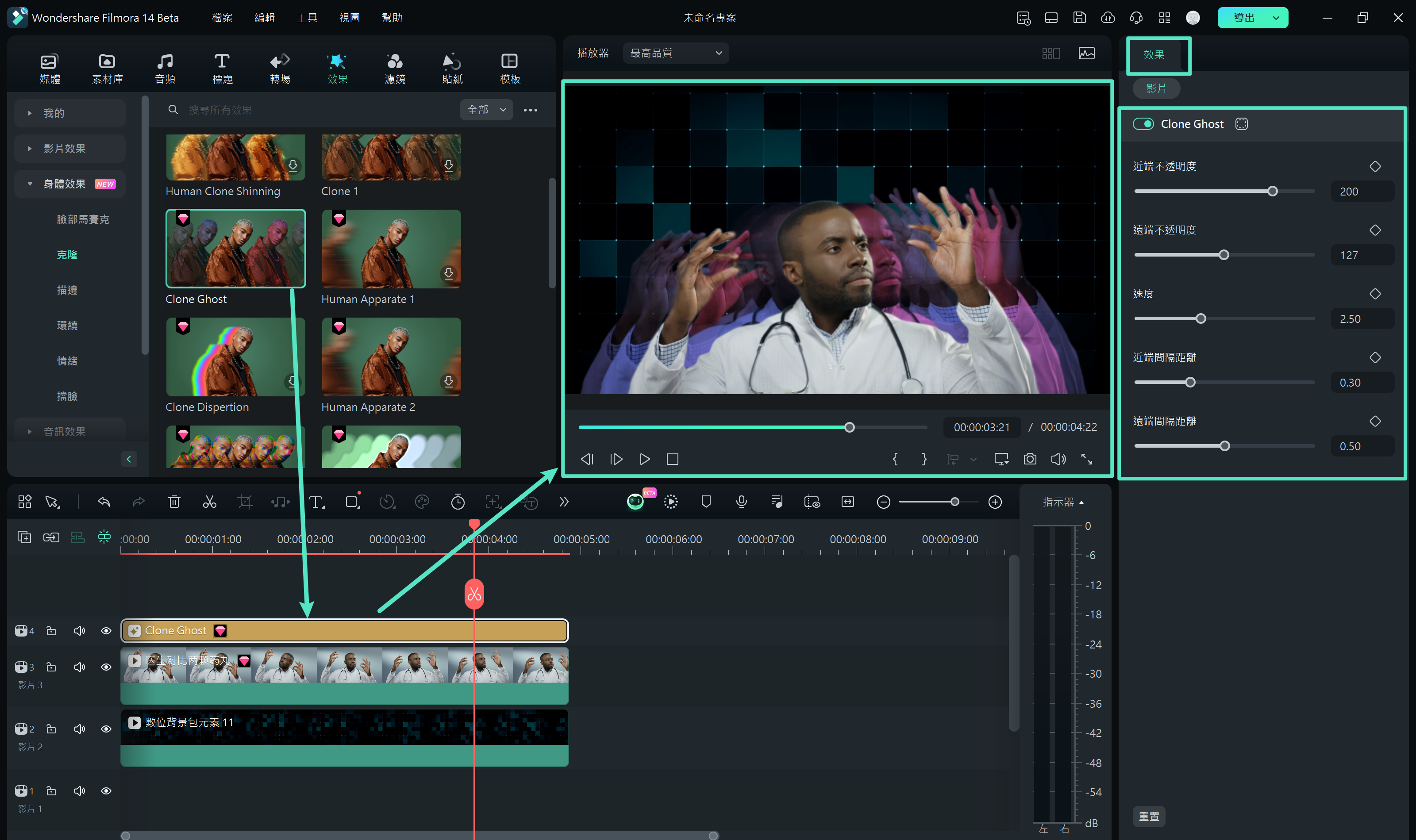Lock the 影片 2 track
The image size is (1416, 840).
[51, 729]
